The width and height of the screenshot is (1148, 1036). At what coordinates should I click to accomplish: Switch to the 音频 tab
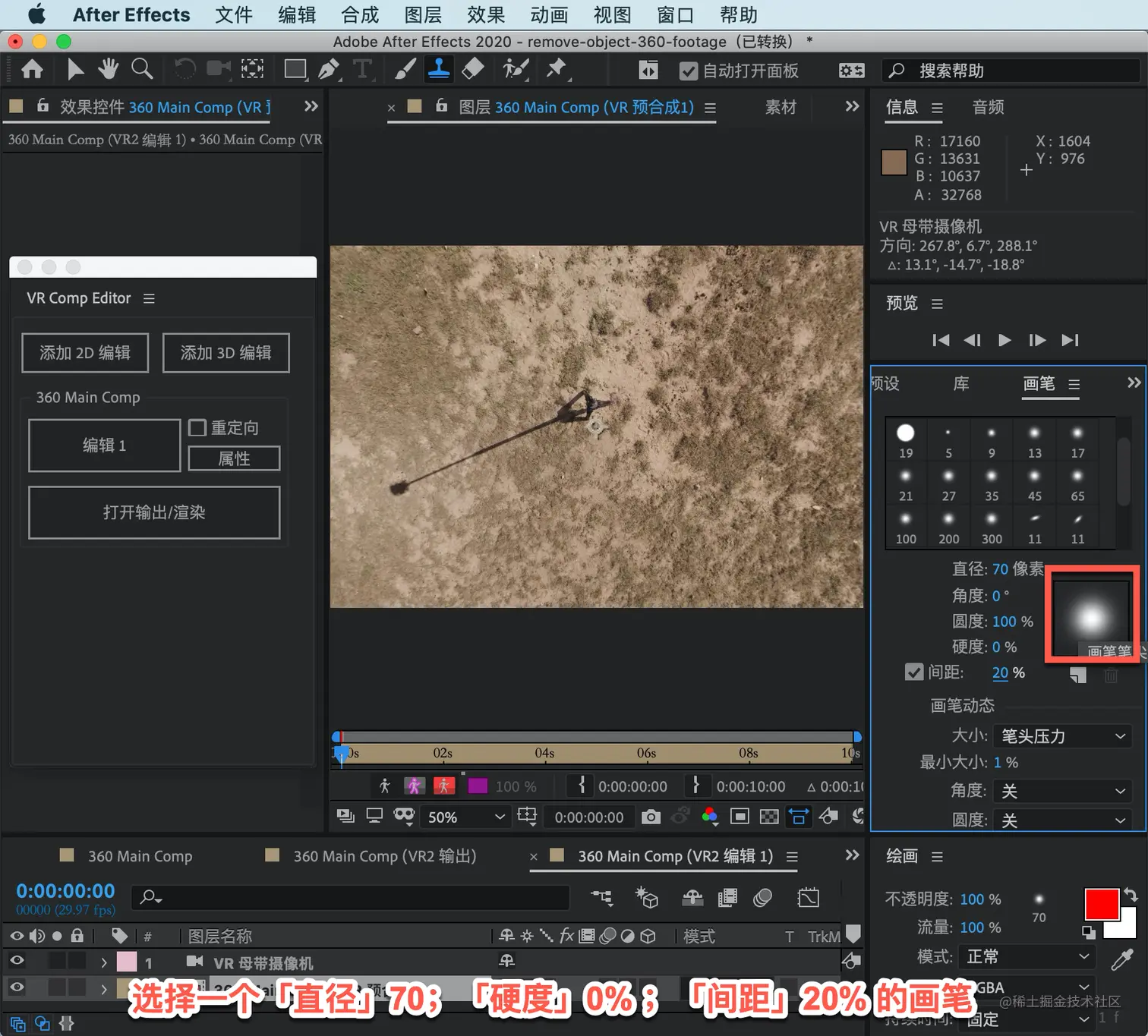click(x=988, y=107)
